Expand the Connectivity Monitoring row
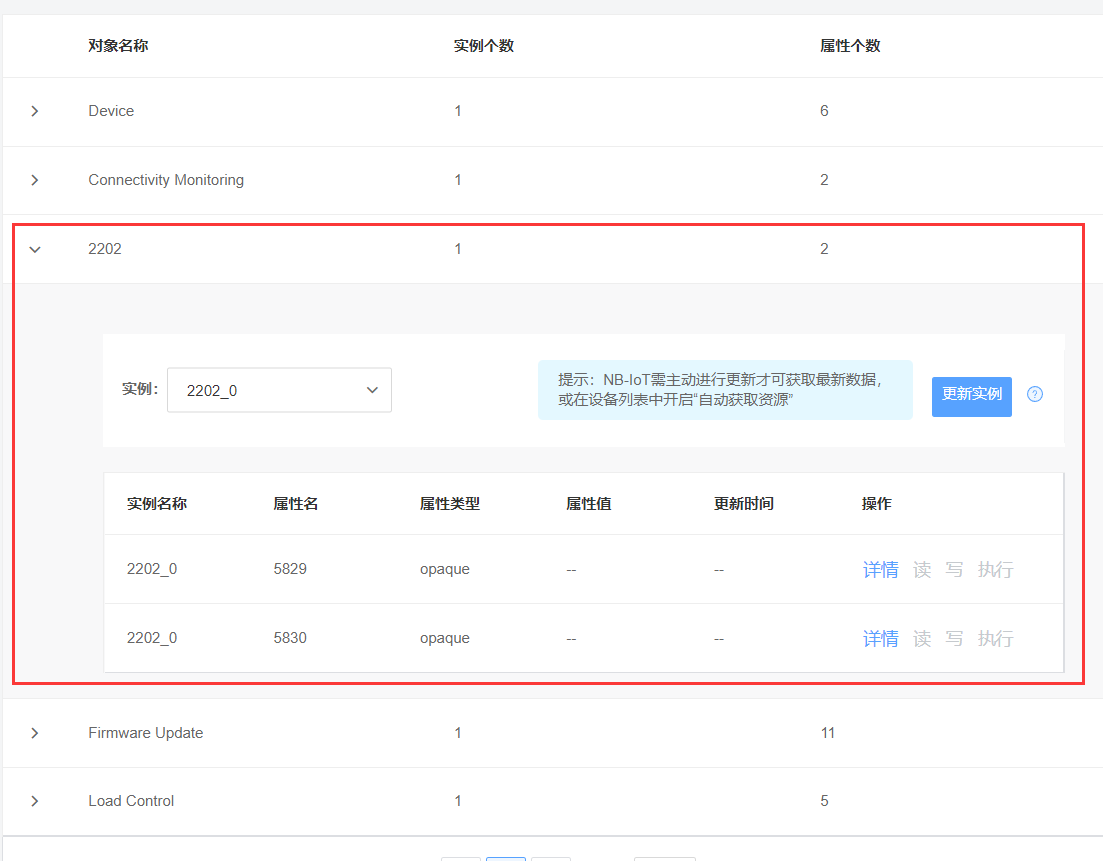 (x=35, y=180)
